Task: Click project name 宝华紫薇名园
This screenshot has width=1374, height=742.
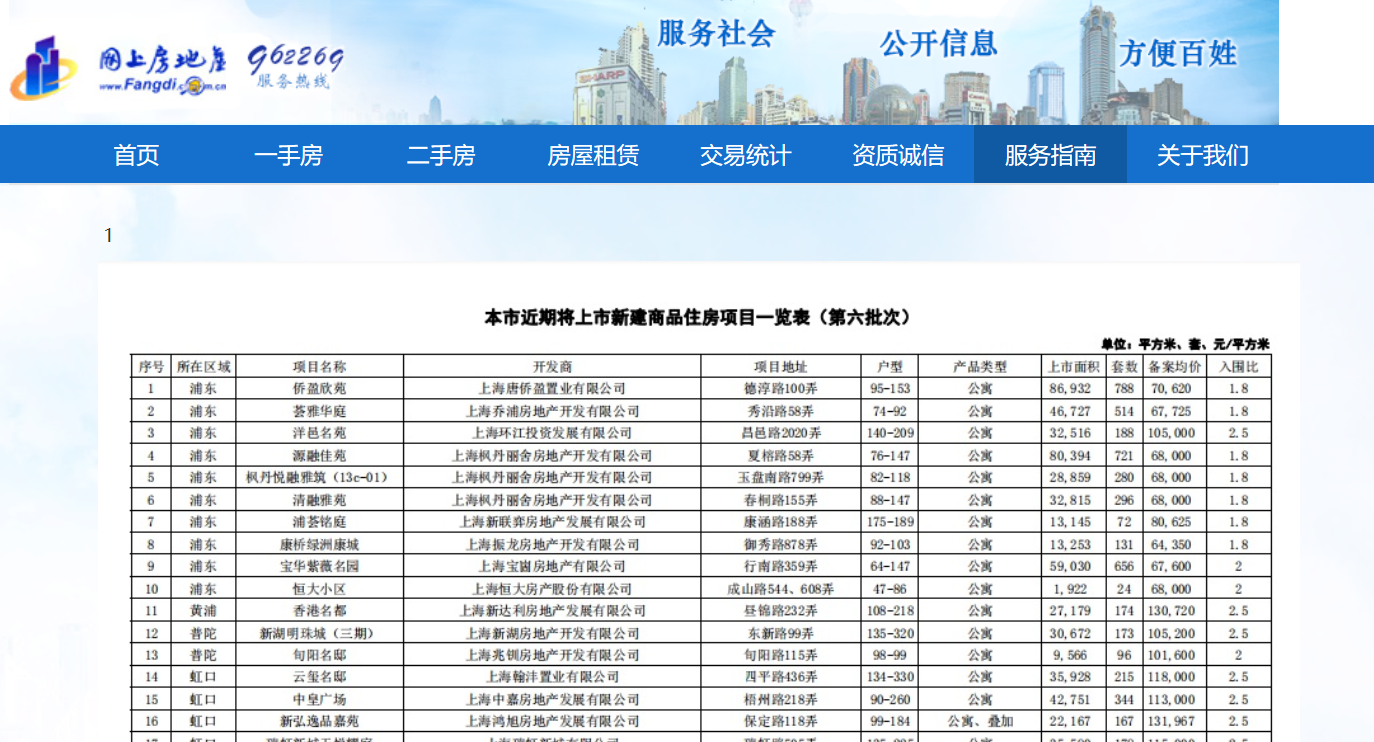Action: (319, 567)
